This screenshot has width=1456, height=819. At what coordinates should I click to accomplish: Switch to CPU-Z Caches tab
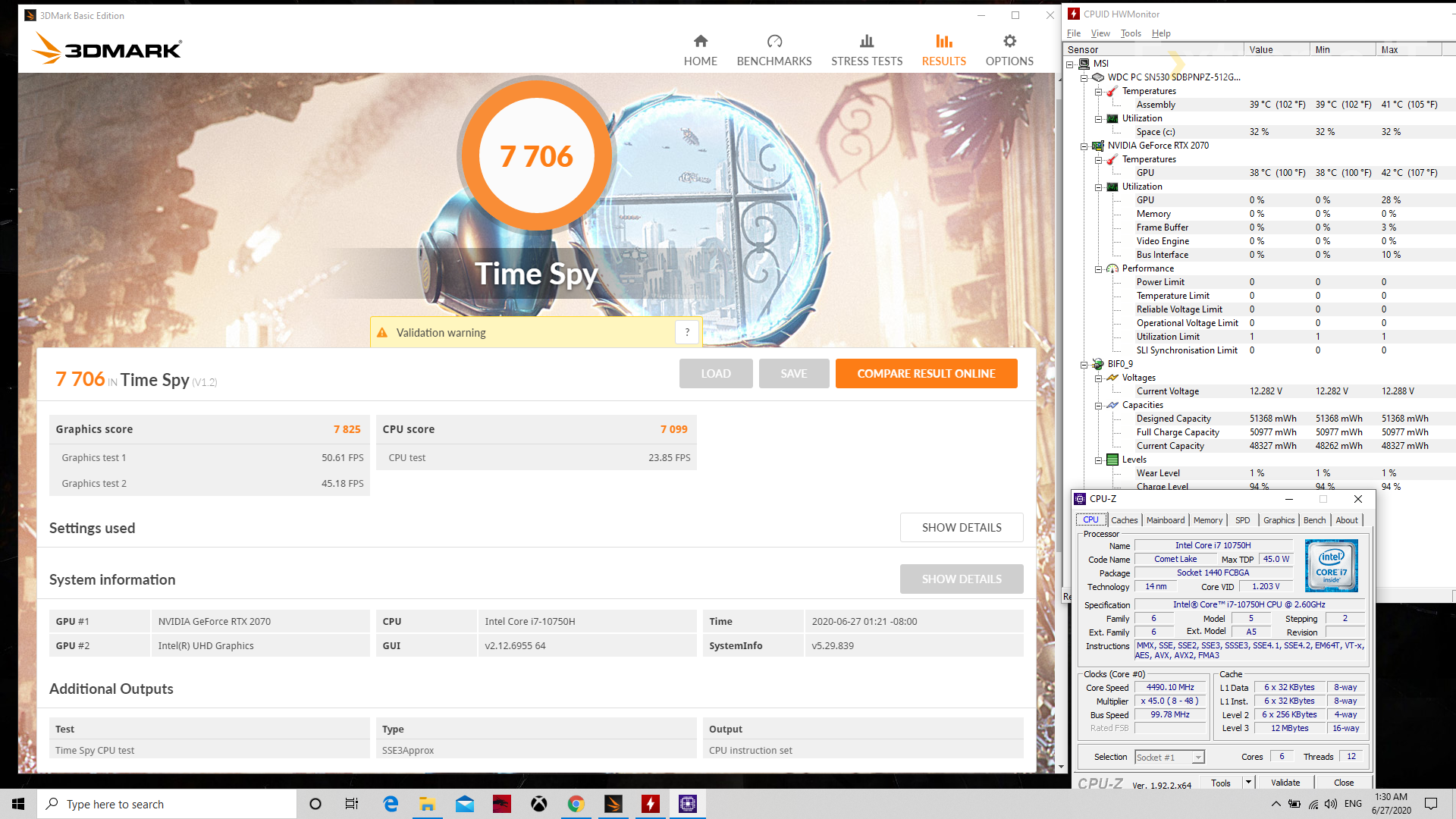pyautogui.click(x=1124, y=520)
